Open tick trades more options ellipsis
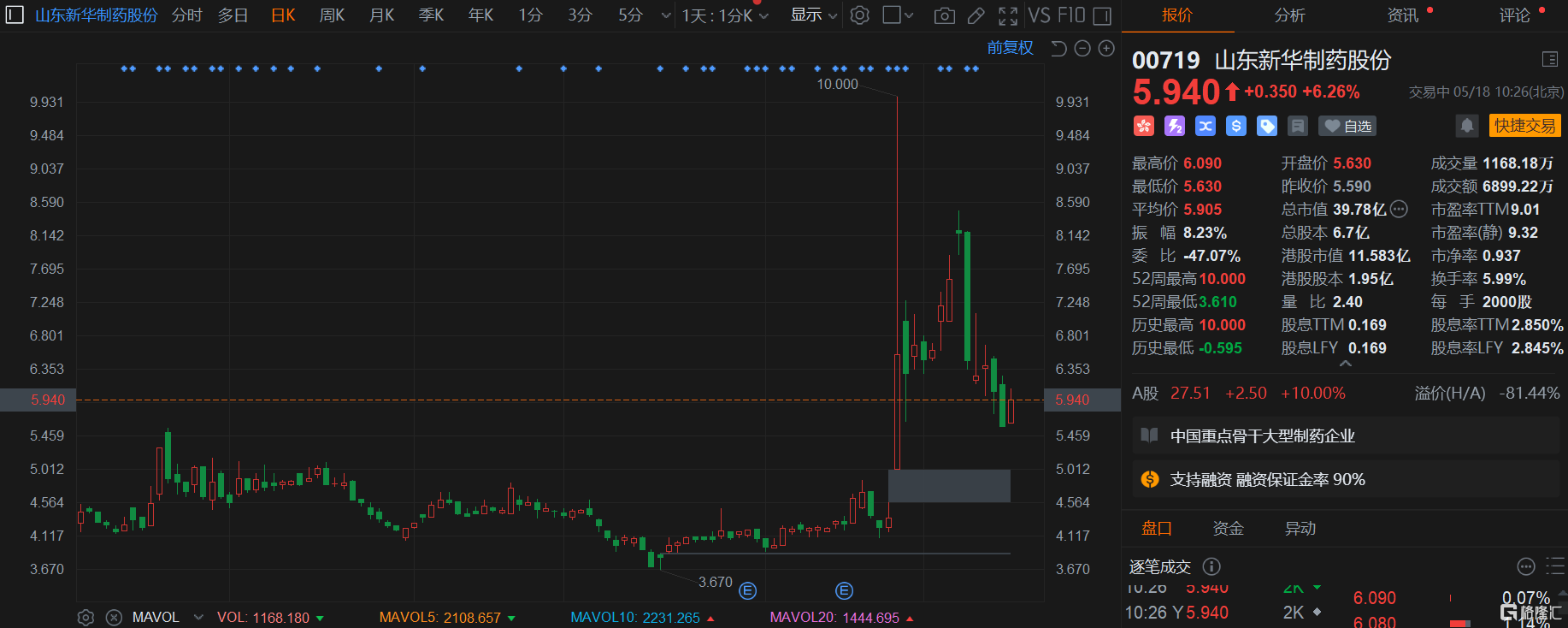The width and height of the screenshot is (1568, 628). pos(1526,566)
